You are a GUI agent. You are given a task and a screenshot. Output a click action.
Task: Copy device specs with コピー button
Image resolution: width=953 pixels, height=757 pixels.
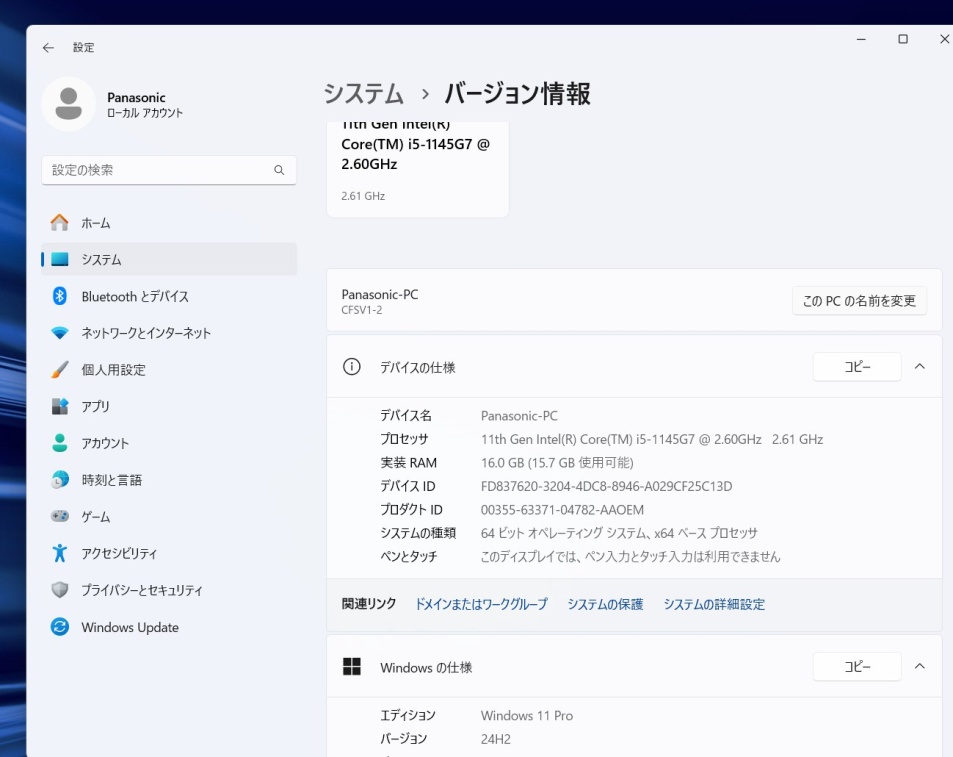click(x=857, y=366)
